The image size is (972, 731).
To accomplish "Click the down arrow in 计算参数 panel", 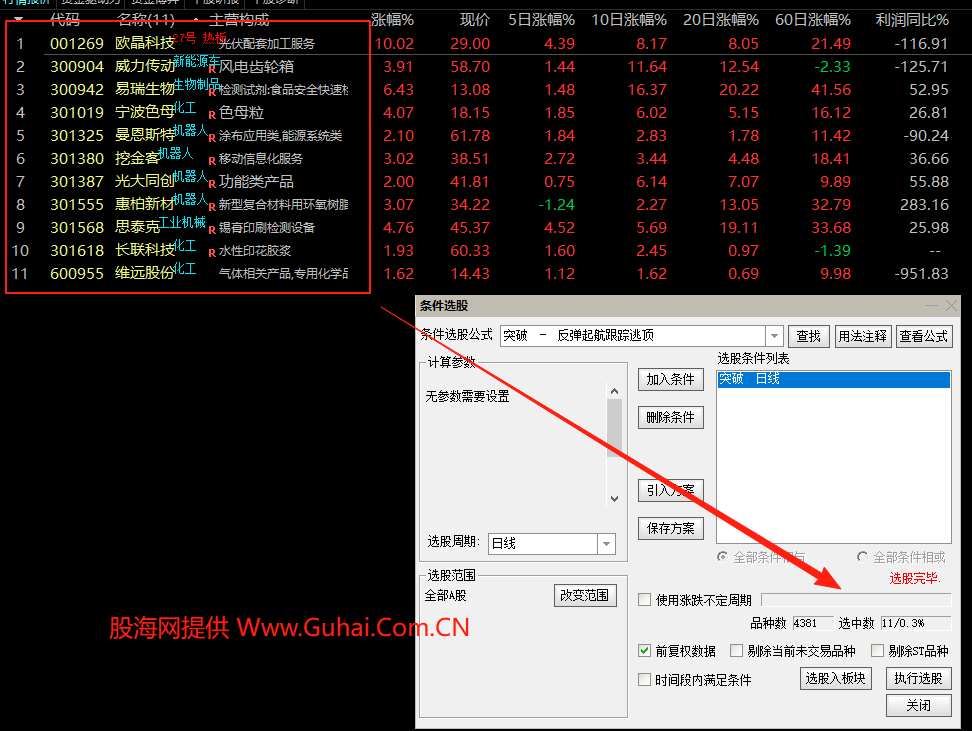I will pos(614,498).
